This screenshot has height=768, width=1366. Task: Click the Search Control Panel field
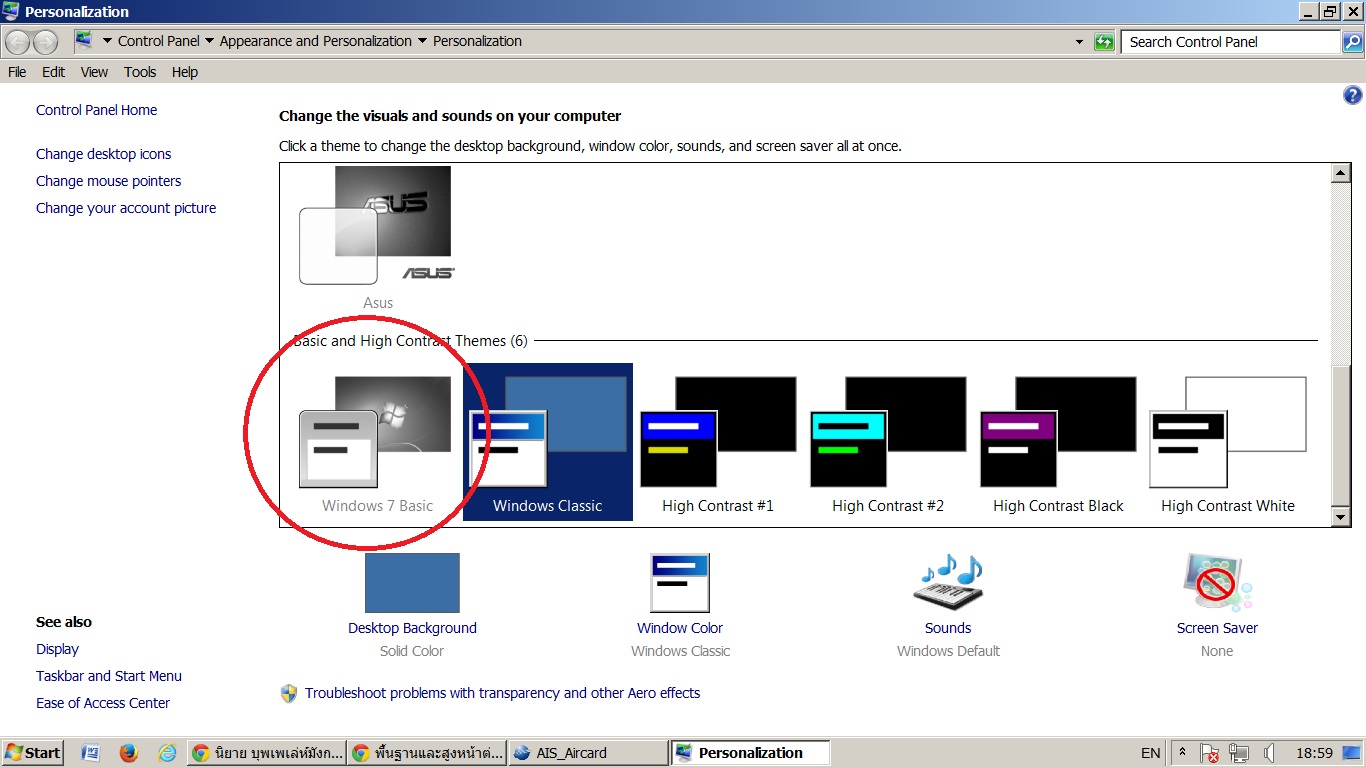click(1230, 42)
